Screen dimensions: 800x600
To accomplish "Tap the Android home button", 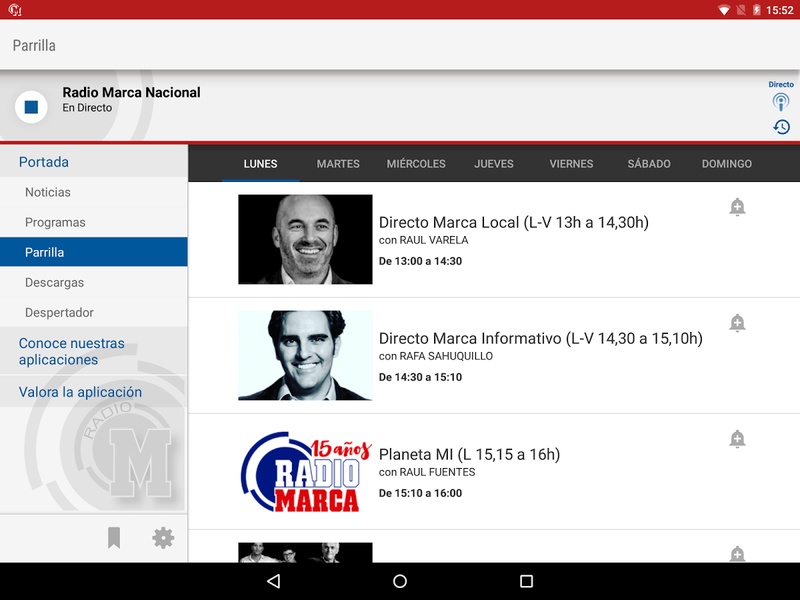I will click(400, 581).
